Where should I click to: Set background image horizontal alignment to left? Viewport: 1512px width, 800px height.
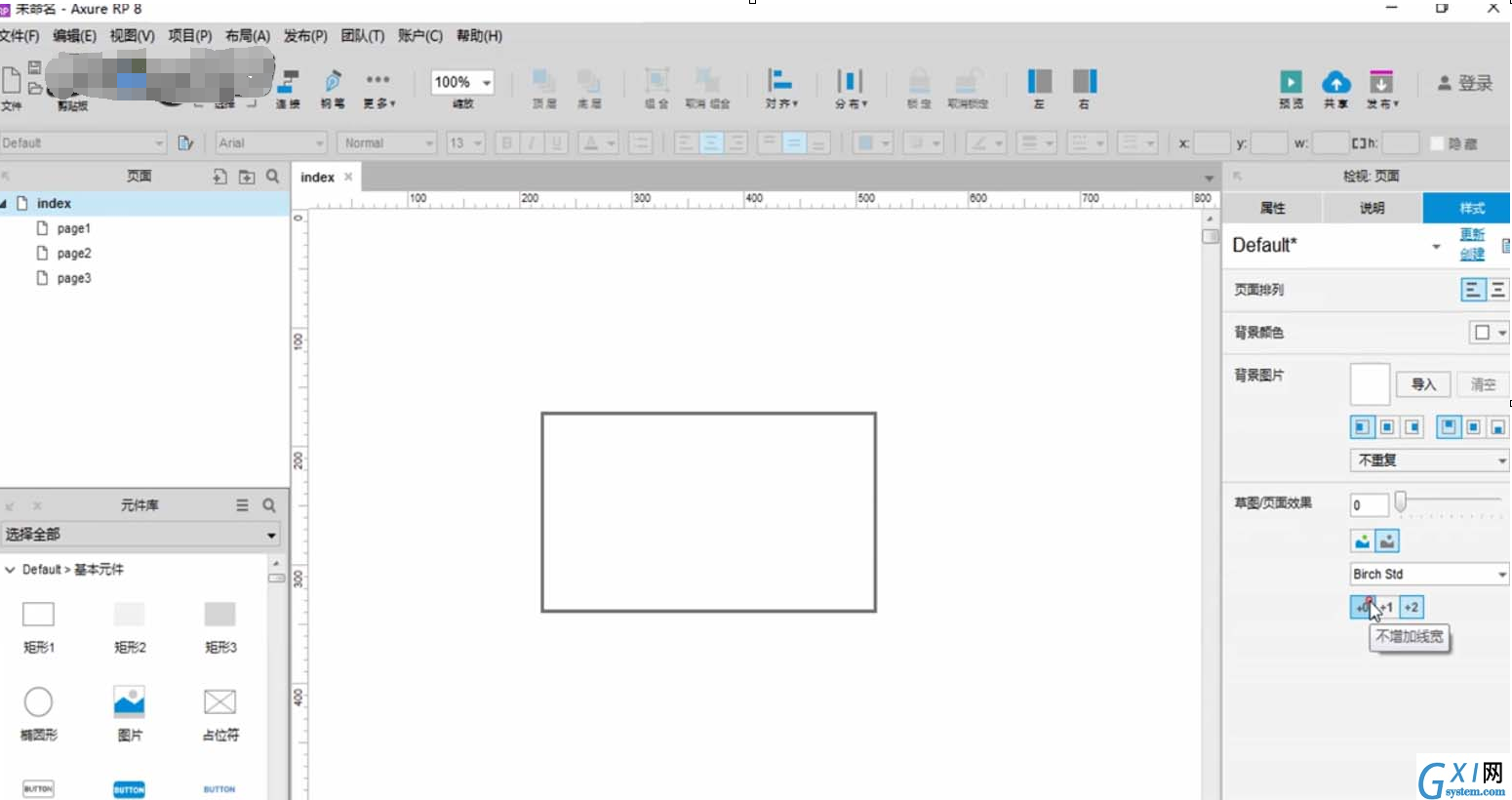coord(1362,426)
